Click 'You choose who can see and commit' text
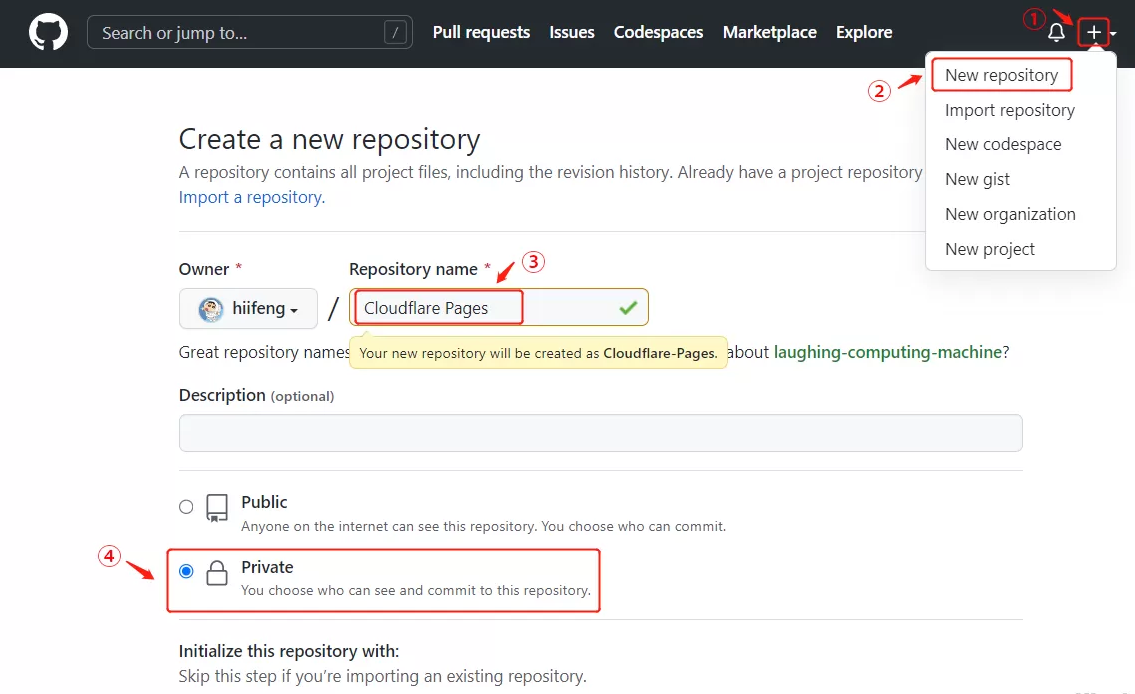Screen dimensions: 1135x694 click(x=416, y=591)
